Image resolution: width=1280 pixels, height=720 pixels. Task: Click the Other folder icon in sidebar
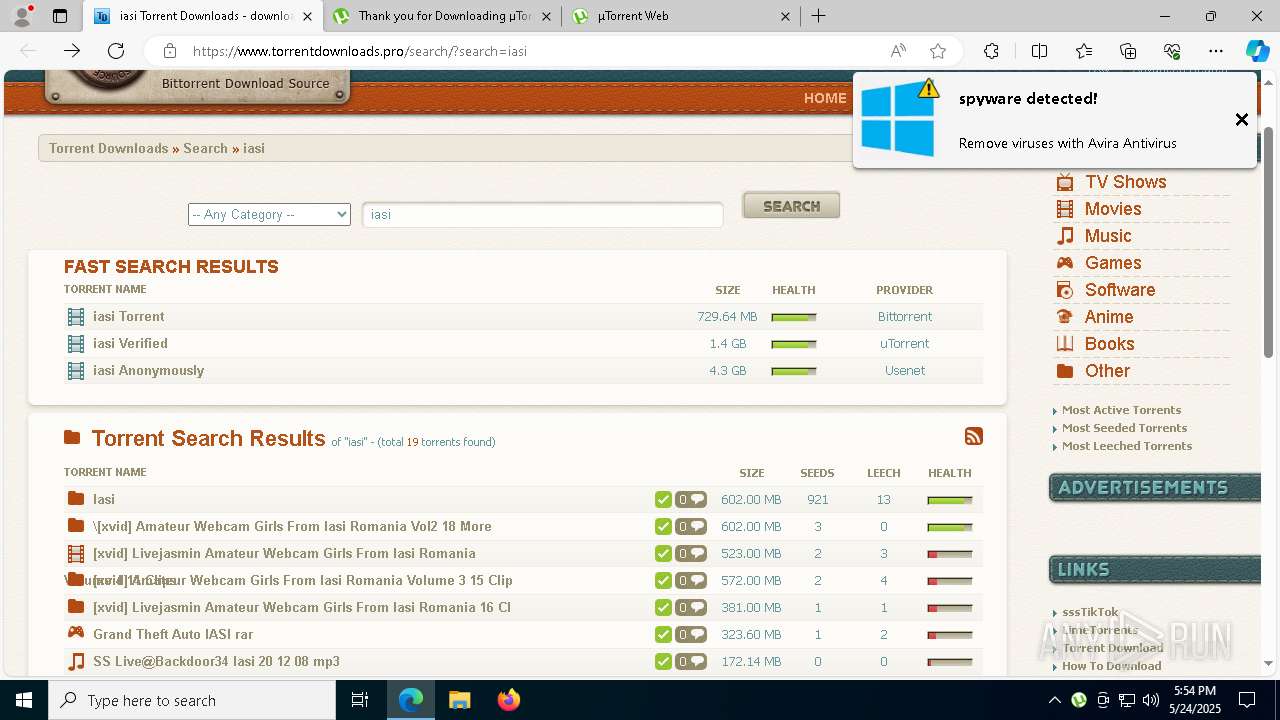[1065, 371]
